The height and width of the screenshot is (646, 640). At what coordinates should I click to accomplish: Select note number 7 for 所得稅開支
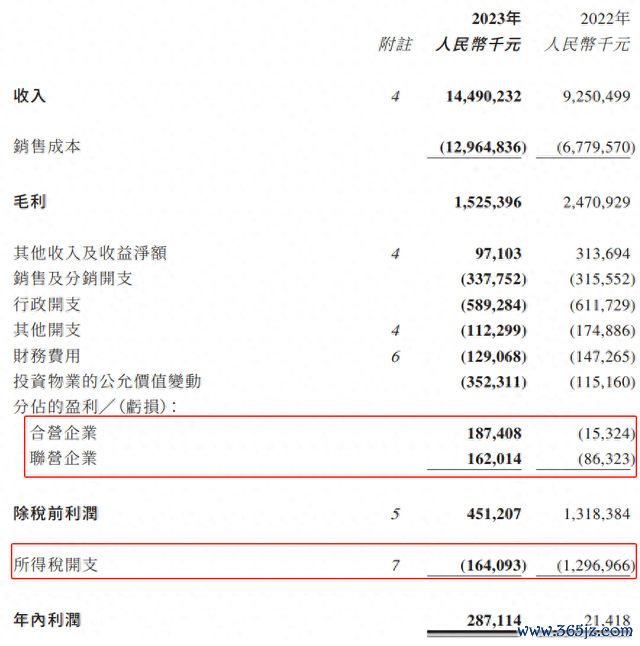tap(396, 565)
